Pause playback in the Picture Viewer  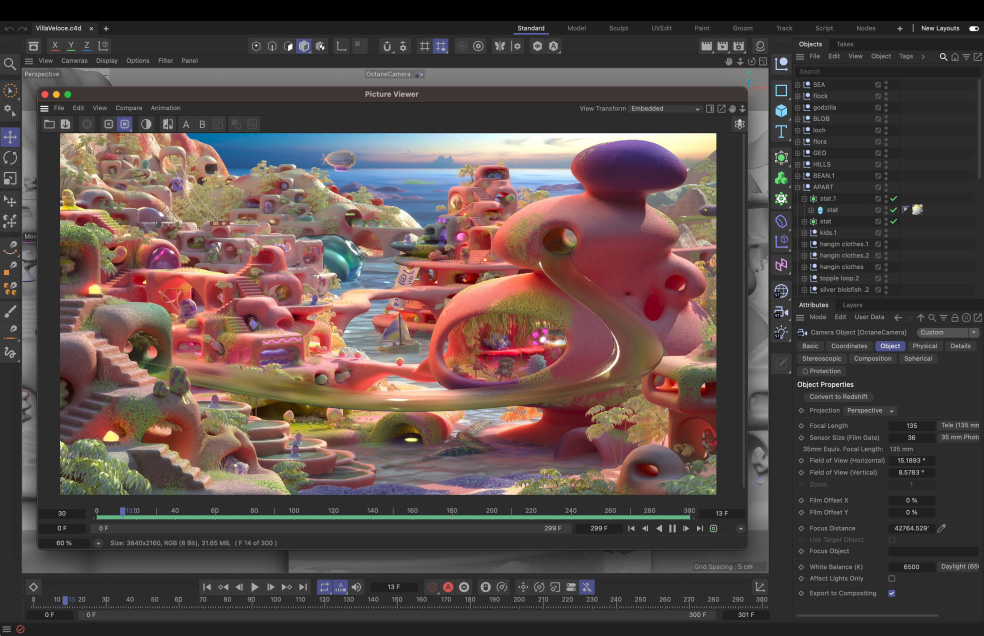pyautogui.click(x=672, y=528)
